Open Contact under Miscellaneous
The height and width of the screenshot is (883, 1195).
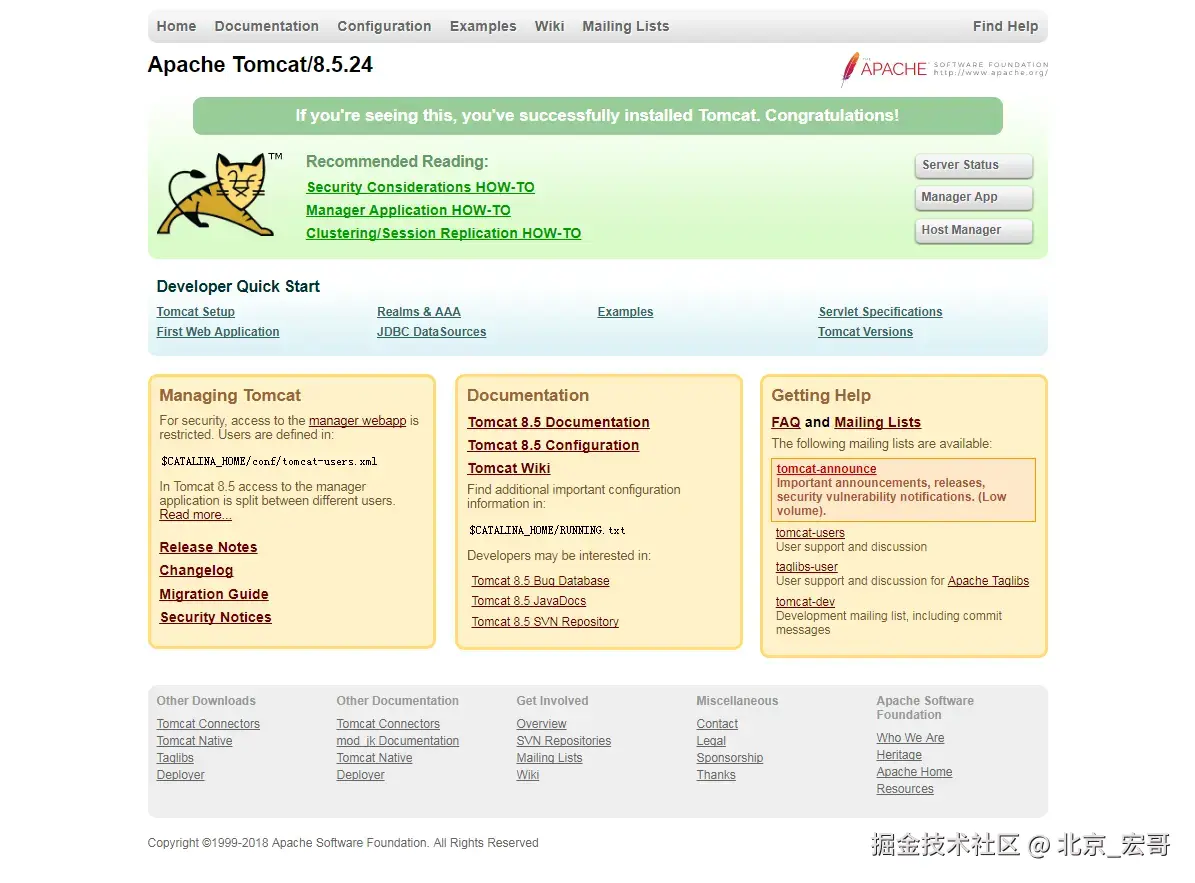[717, 724]
